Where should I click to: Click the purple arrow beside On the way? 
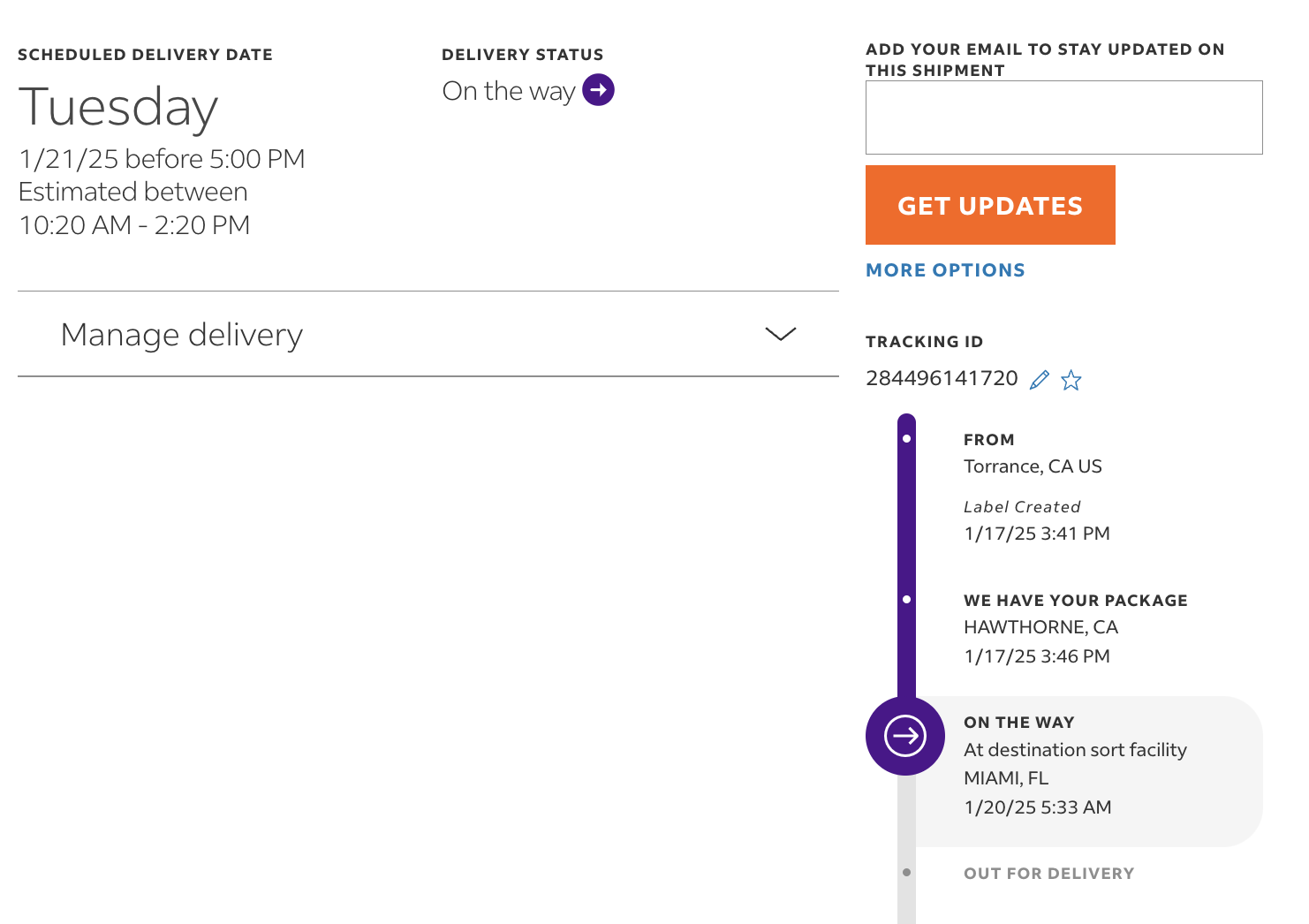point(598,90)
